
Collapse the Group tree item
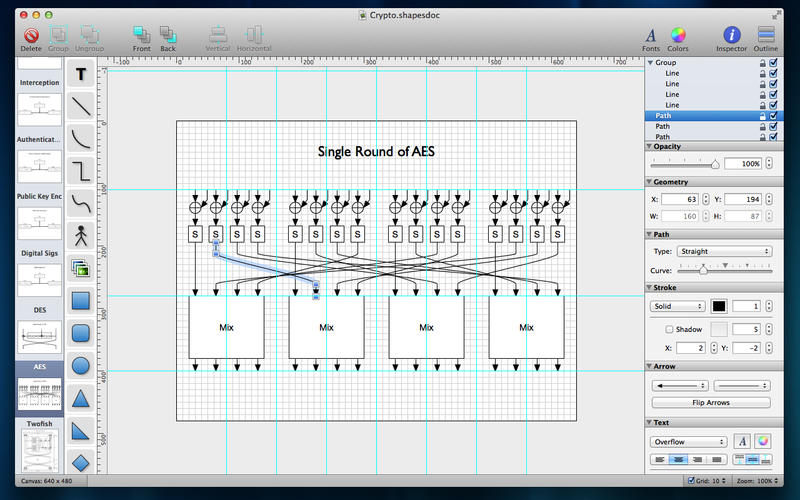click(x=650, y=62)
